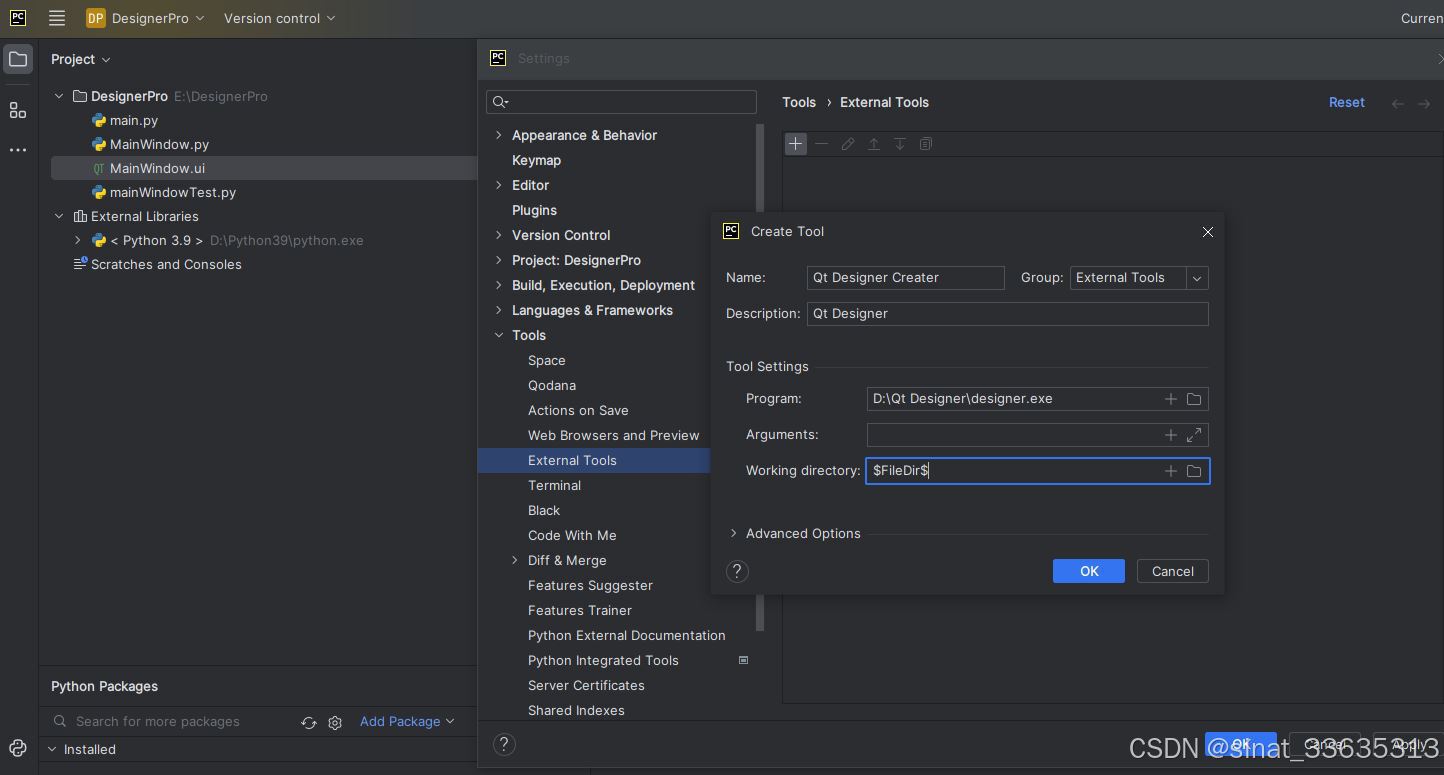Cancel the Create Tool dialog
This screenshot has height=775, width=1444.
tap(1172, 571)
